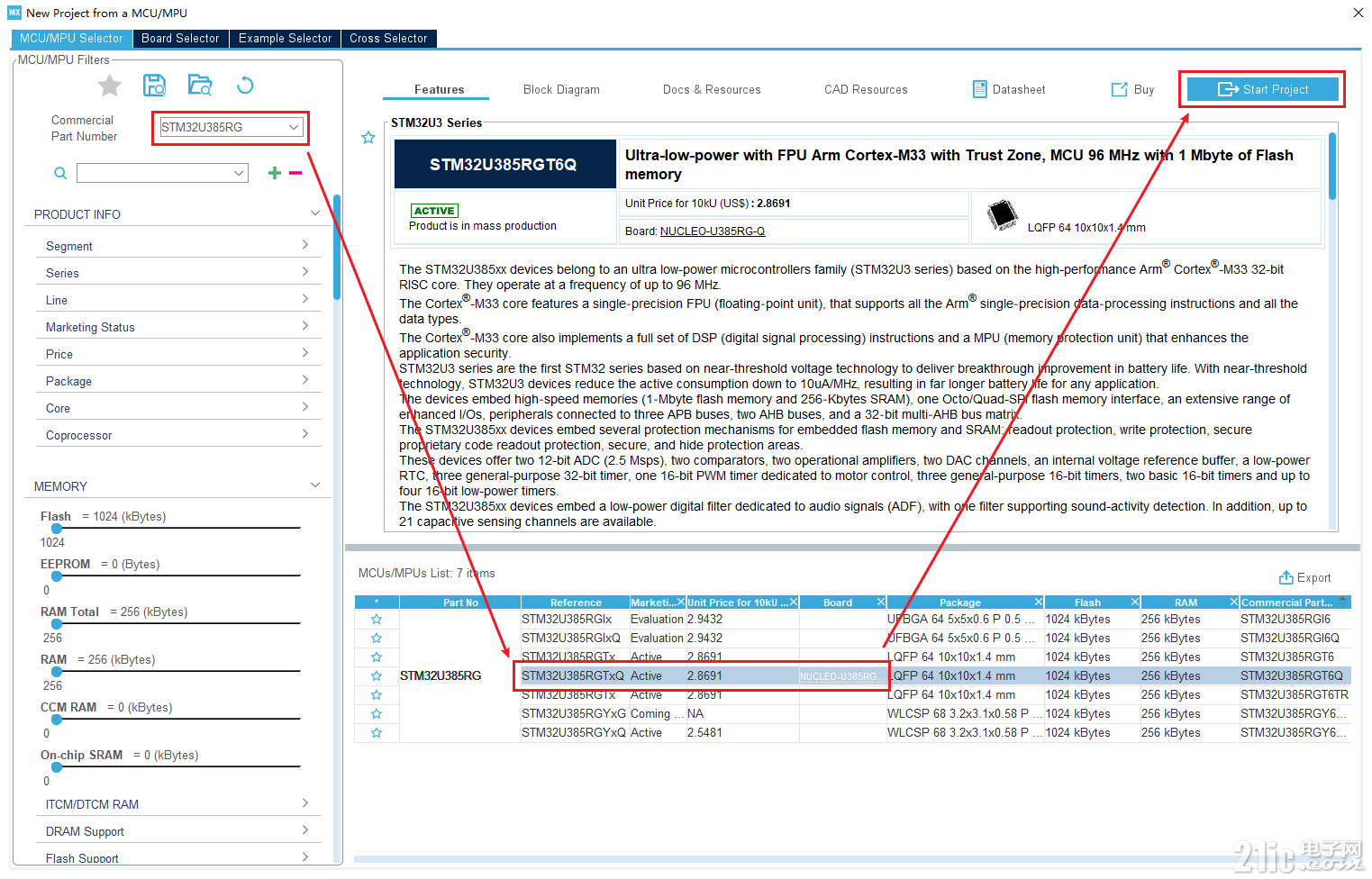The width and height of the screenshot is (1372, 879).
Task: Click the STM32CubeMX logo in the title bar
Action: point(14,13)
